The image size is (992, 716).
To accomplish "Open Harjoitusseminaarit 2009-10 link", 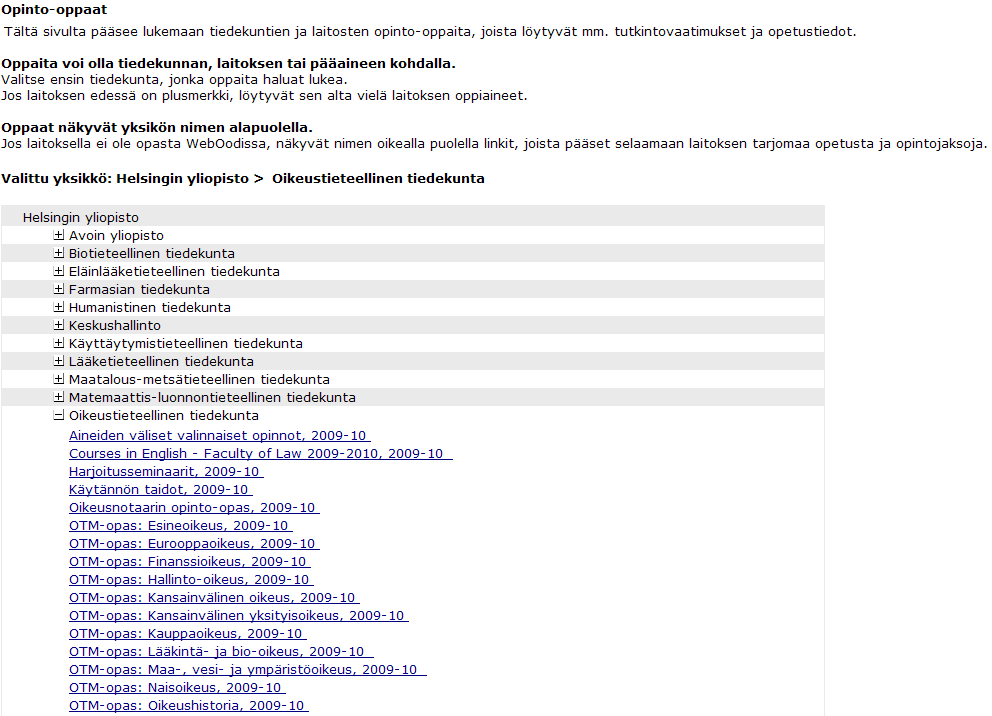I will point(166,472).
